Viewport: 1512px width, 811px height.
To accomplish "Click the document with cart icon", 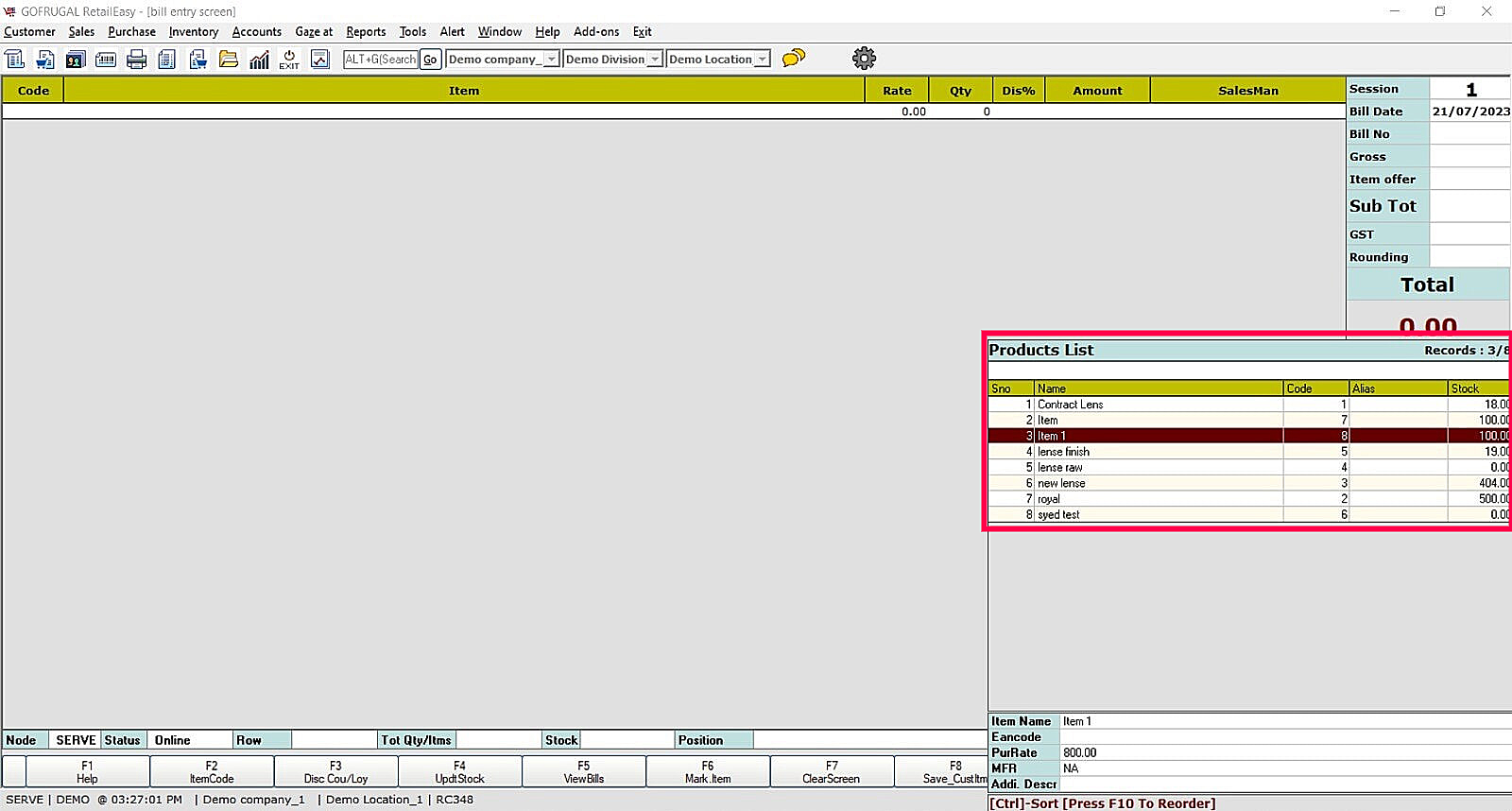I will [x=45, y=60].
